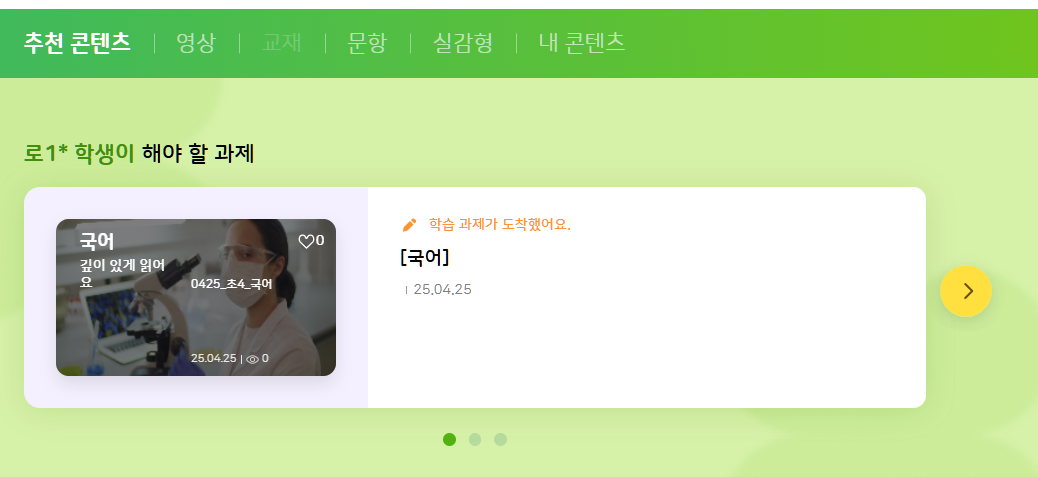The image size is (1038, 477).
Task: Go to the 내 콘텐츠 tab
Action: point(582,43)
